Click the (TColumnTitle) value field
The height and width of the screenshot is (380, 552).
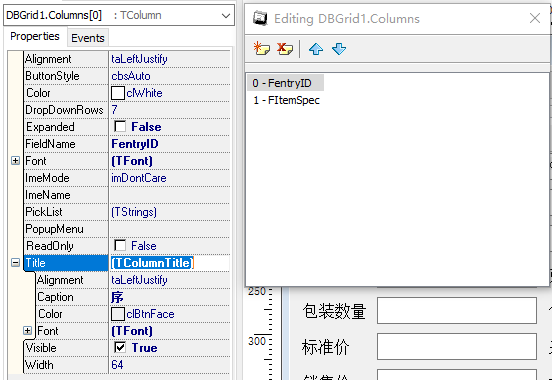pyautogui.click(x=170, y=263)
